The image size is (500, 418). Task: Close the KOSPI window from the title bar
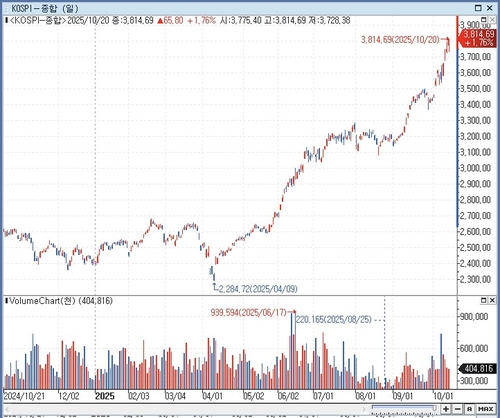click(x=490, y=8)
